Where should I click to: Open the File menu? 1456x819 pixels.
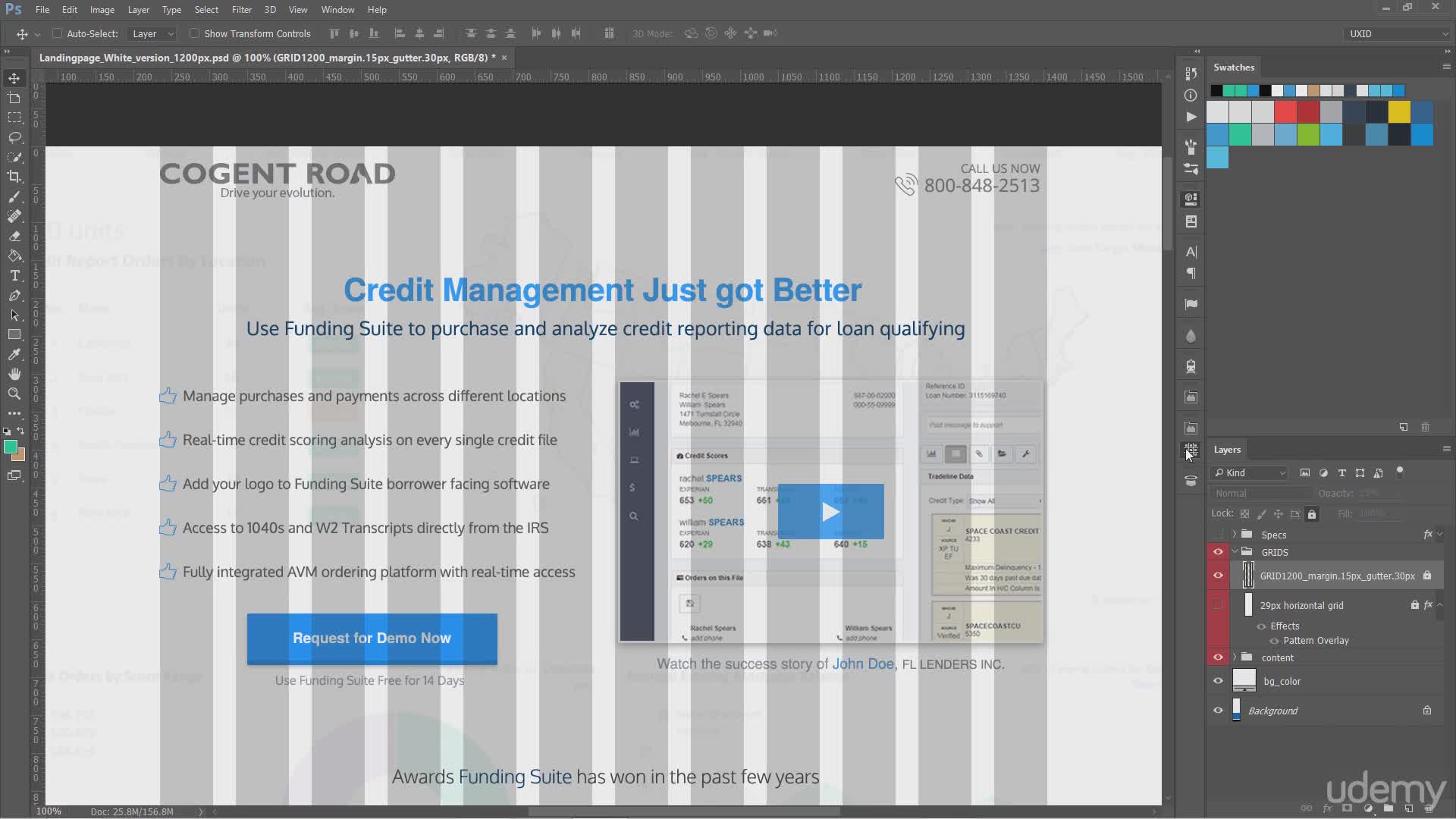click(x=42, y=10)
